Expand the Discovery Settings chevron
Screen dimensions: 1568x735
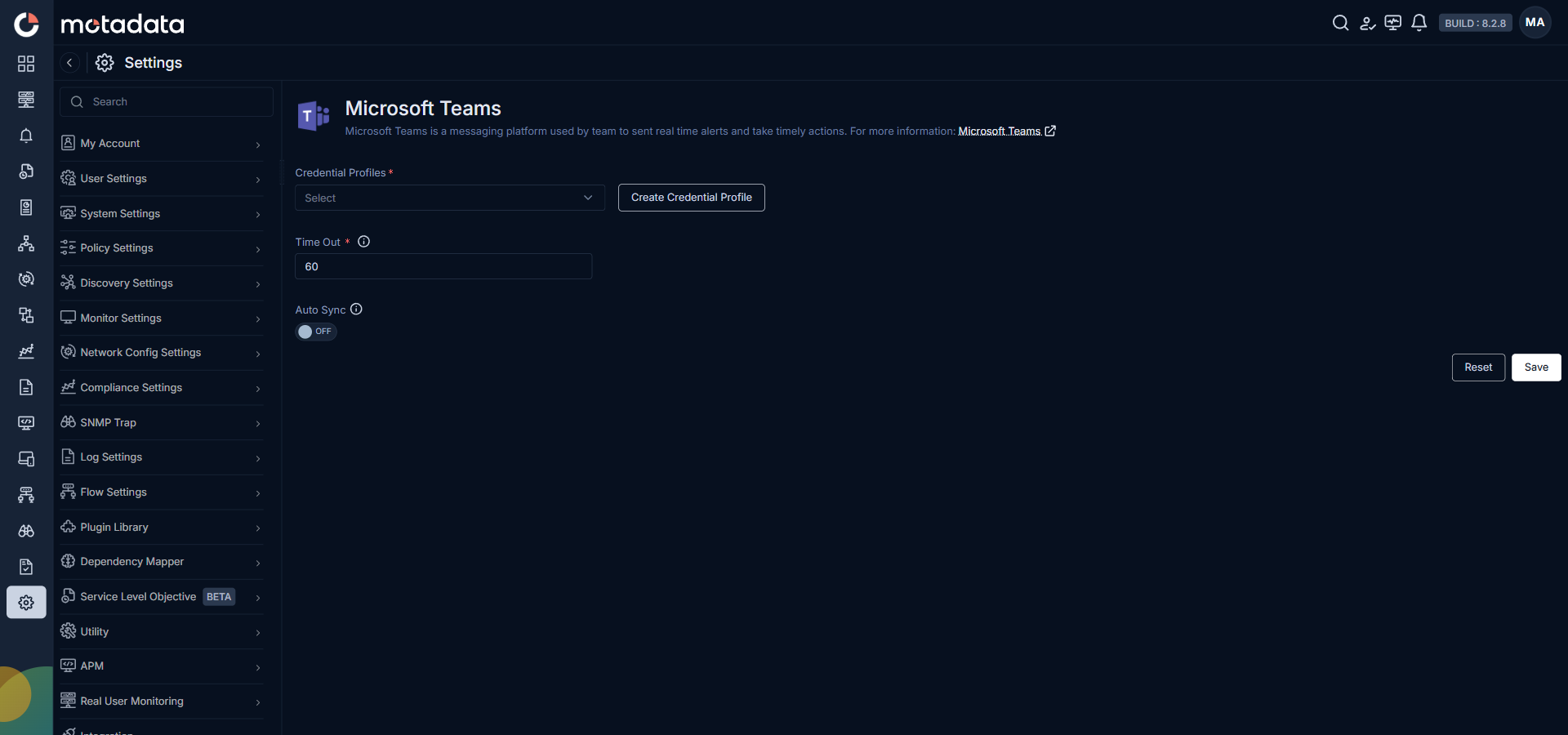[x=258, y=283]
